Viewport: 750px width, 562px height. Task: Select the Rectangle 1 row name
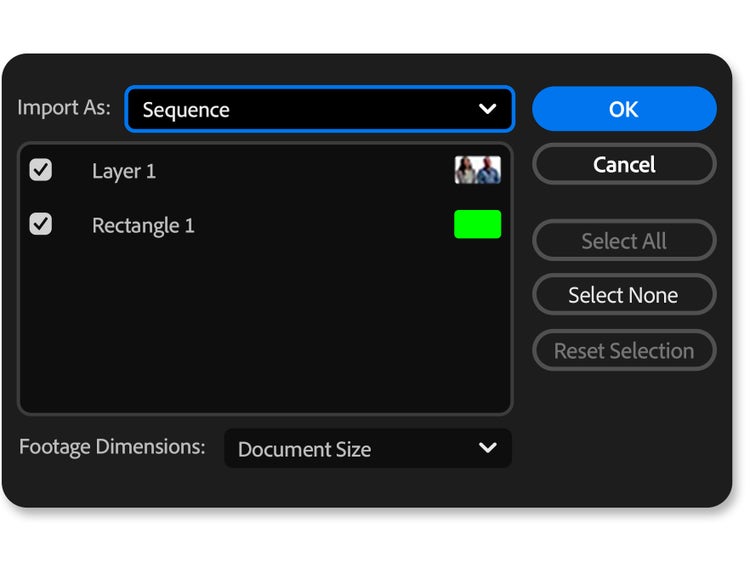point(143,225)
